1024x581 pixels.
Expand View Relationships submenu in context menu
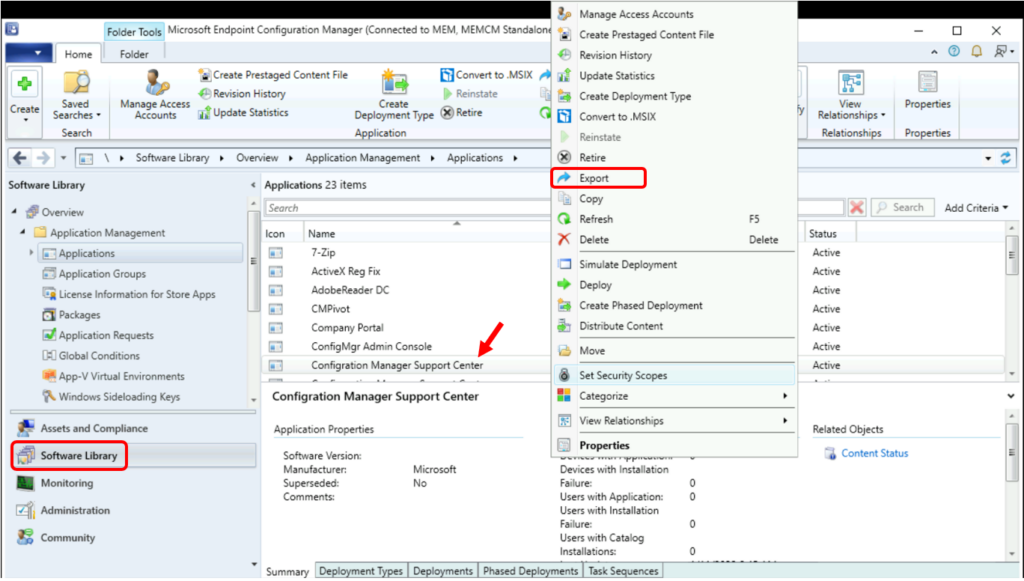point(675,421)
